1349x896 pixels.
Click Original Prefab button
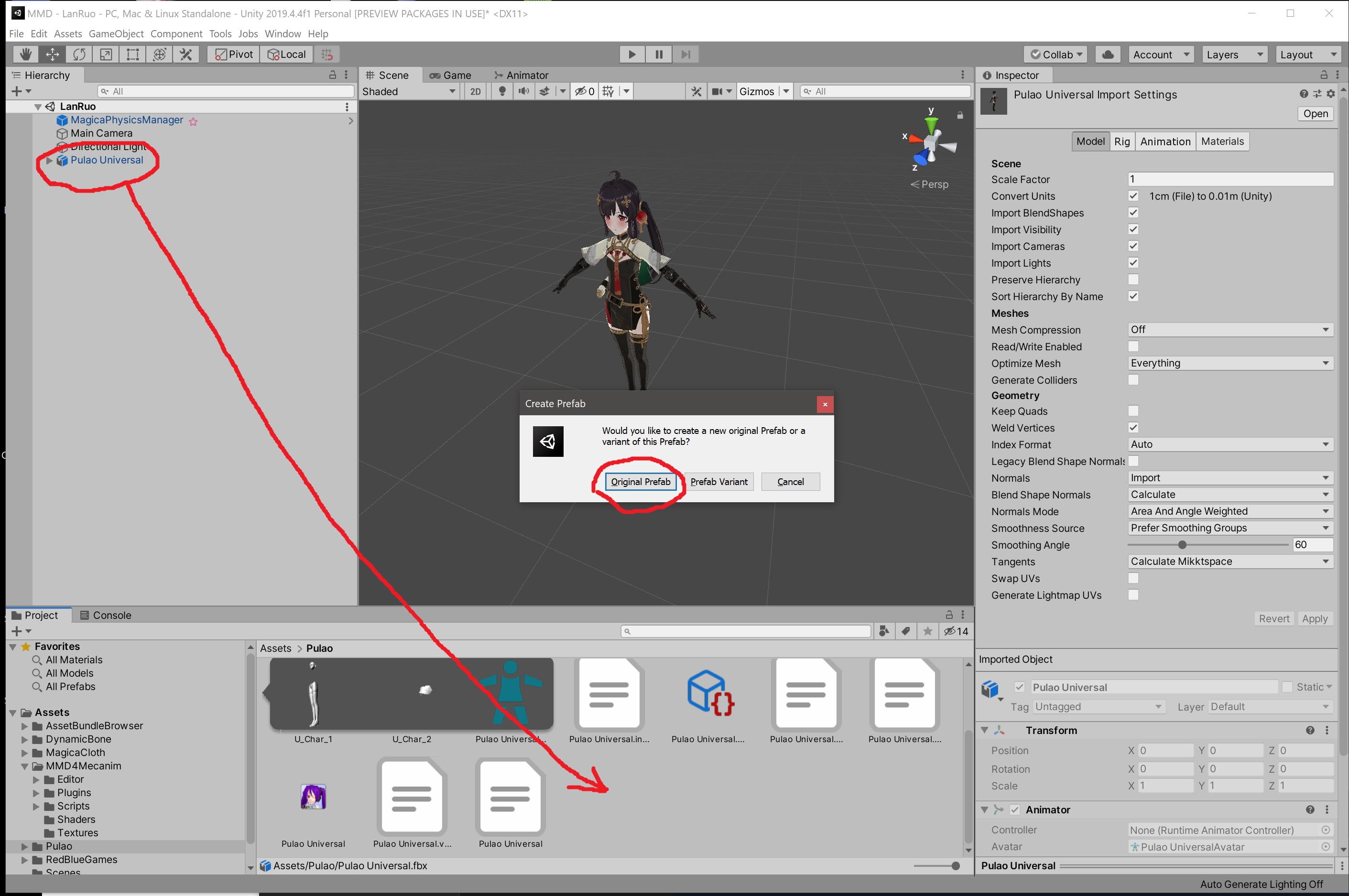640,482
